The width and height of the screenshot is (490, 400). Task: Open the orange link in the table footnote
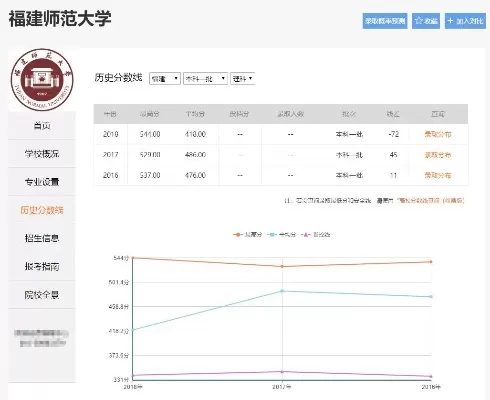click(x=431, y=200)
